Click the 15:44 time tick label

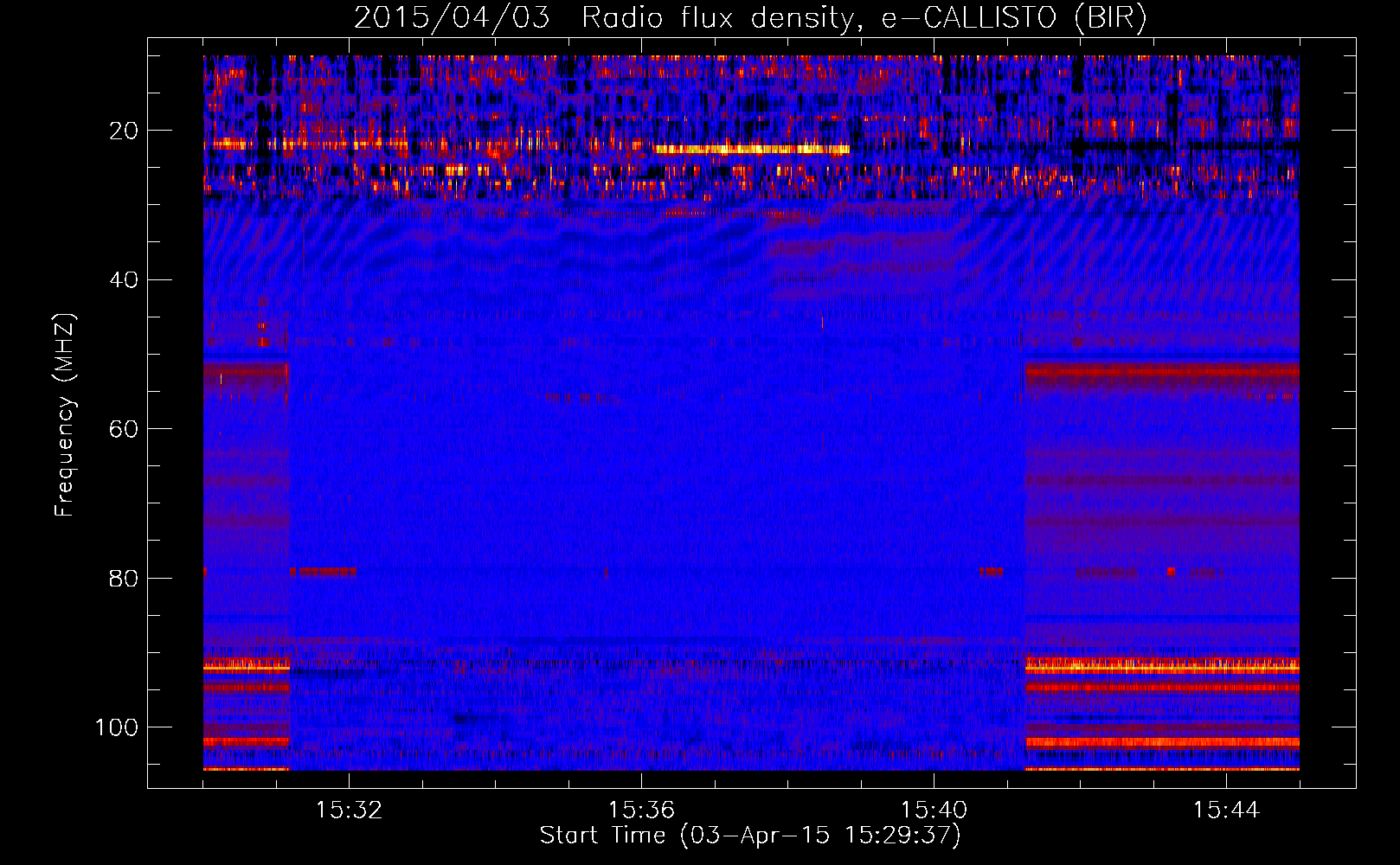[1226, 811]
